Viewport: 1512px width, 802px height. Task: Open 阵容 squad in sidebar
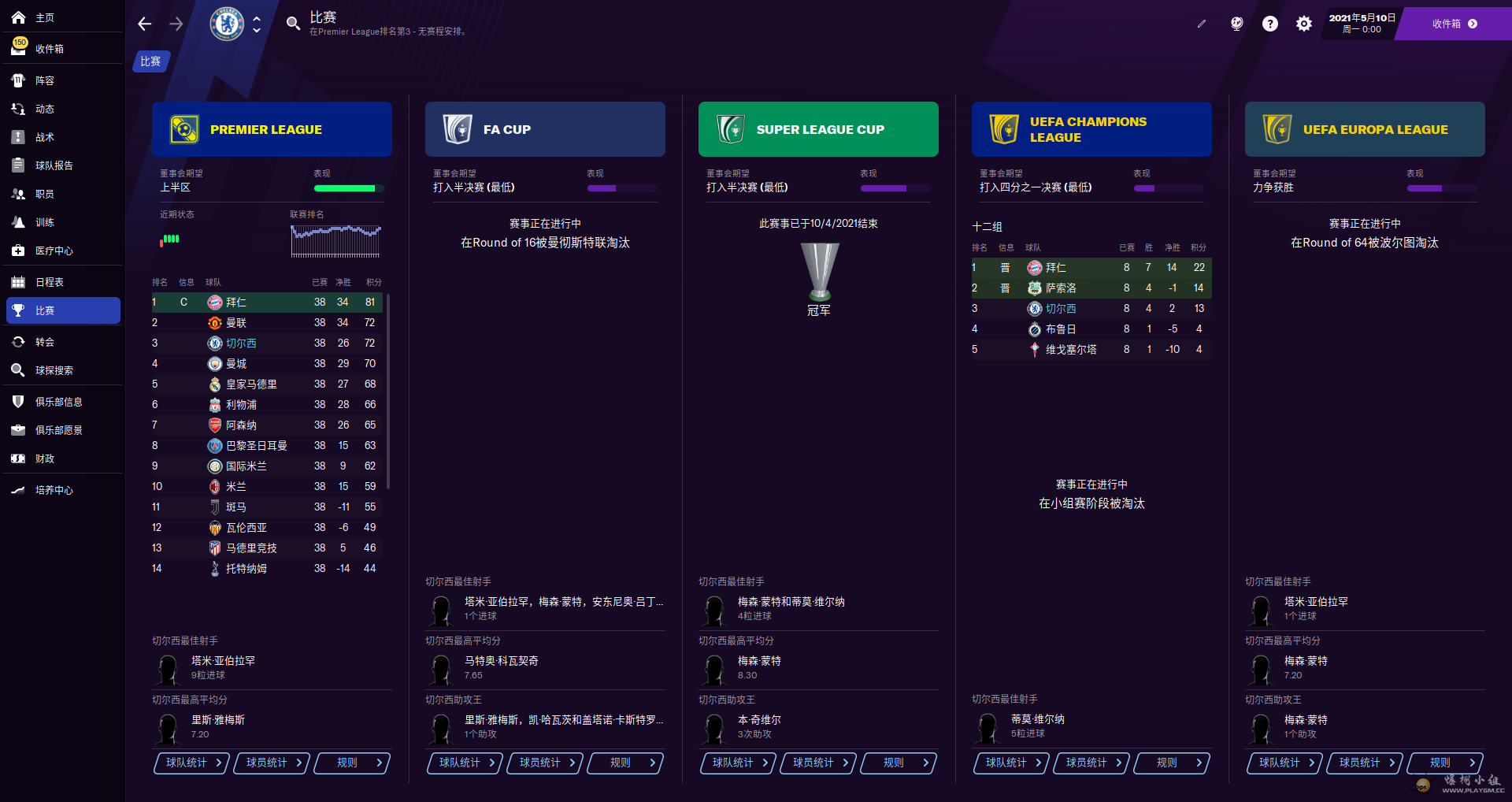(x=63, y=80)
